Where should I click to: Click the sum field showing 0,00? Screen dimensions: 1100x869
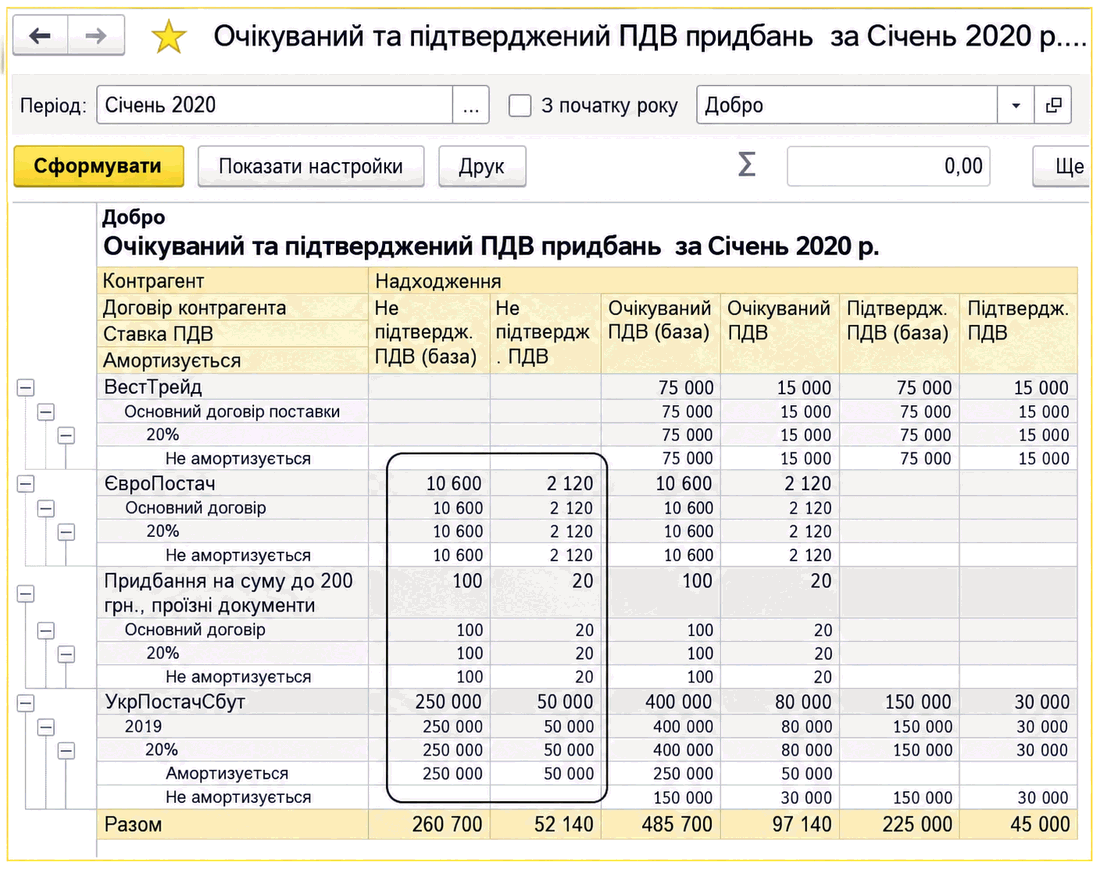click(888, 166)
